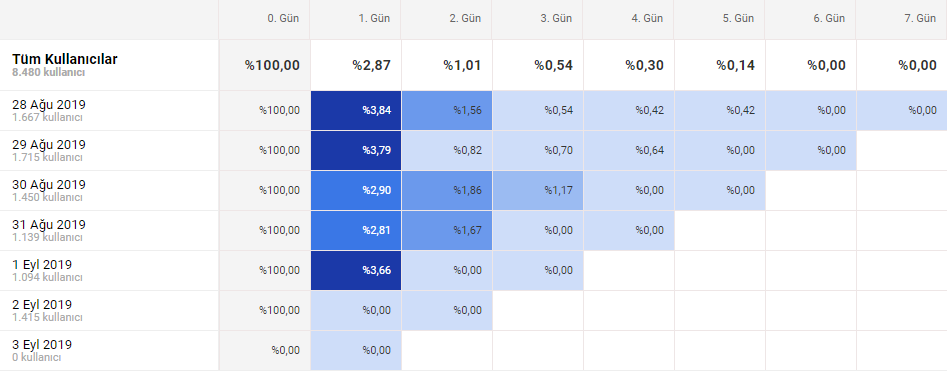Screen dimensions: 947x381
Task: Click the %0,64 cell for 29 Ağu
Action: pyautogui.click(x=629, y=150)
